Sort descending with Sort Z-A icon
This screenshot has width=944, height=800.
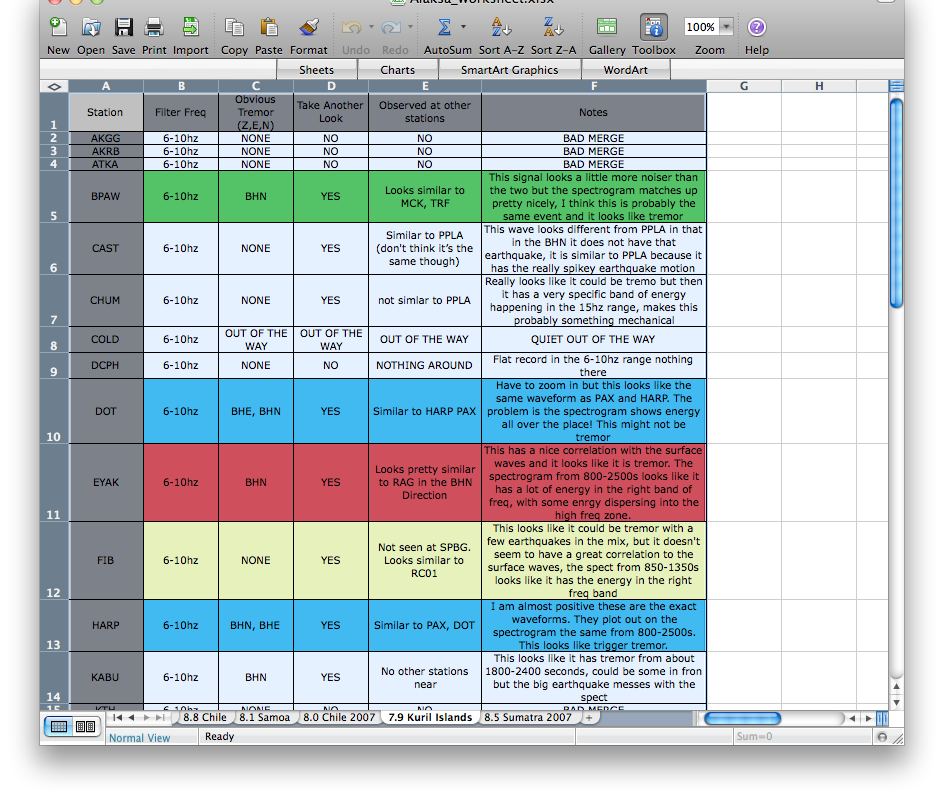pos(553,27)
